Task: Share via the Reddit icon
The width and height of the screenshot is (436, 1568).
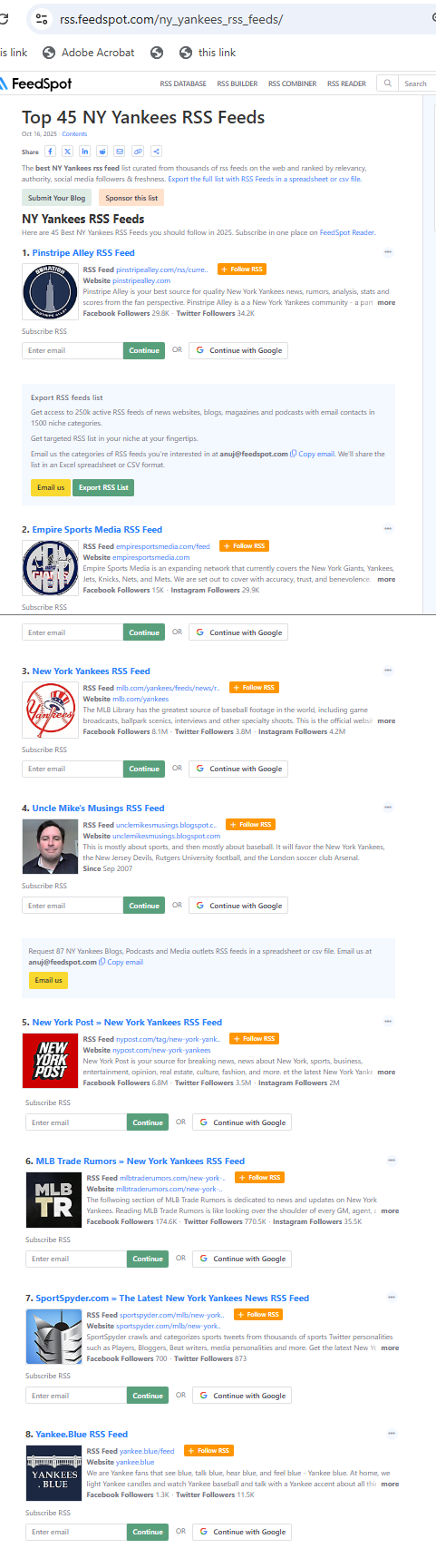Action: point(102,152)
